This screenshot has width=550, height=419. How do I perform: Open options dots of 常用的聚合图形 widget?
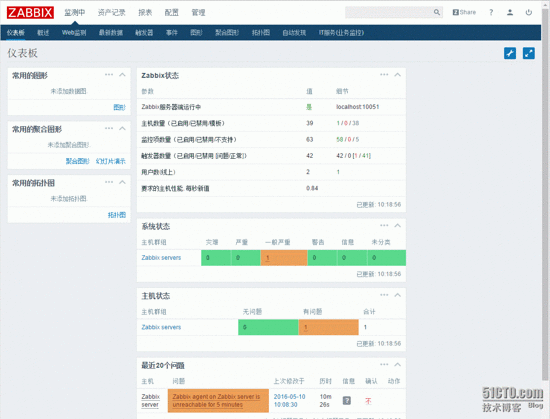[109, 128]
